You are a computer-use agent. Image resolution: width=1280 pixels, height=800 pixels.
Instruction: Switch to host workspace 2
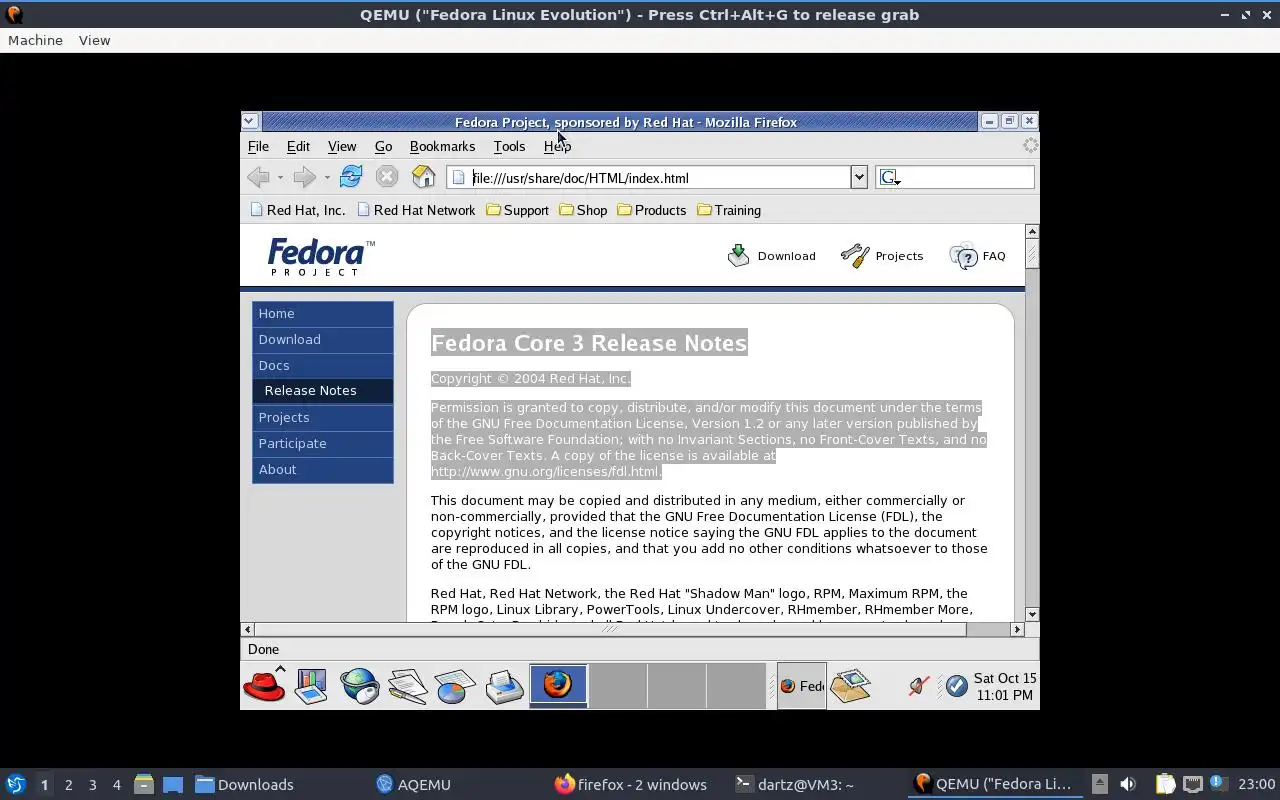click(x=68, y=784)
